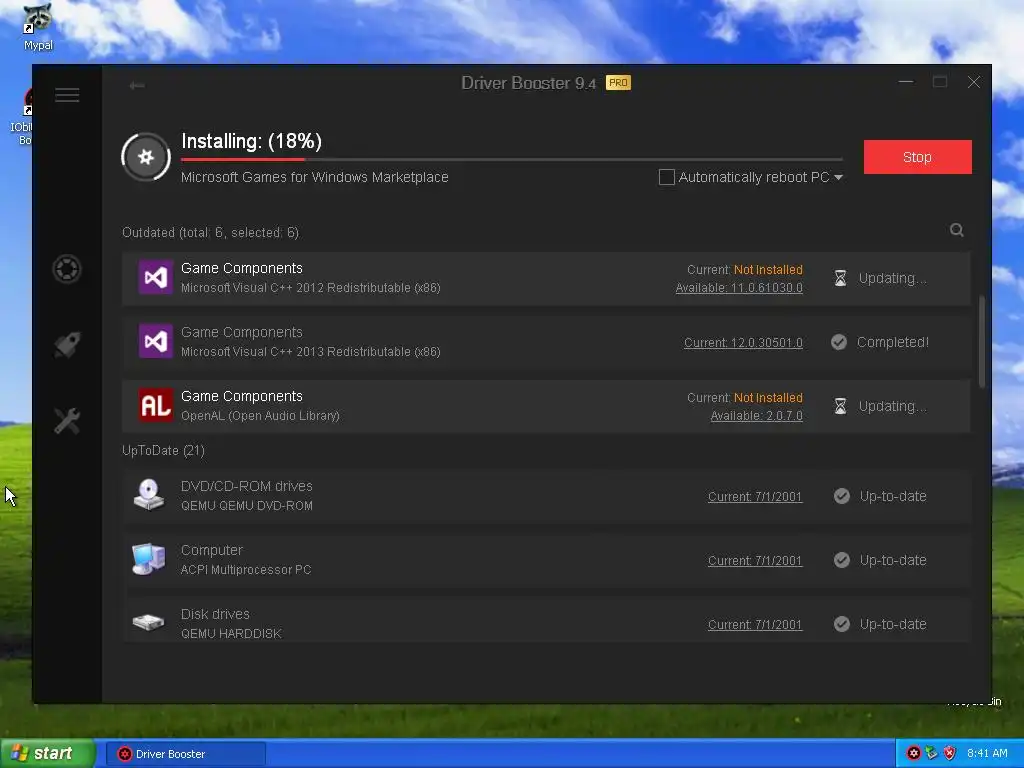Viewport: 1024px width, 768px height.
Task: Click the Disk drives icon
Action: 149,622
